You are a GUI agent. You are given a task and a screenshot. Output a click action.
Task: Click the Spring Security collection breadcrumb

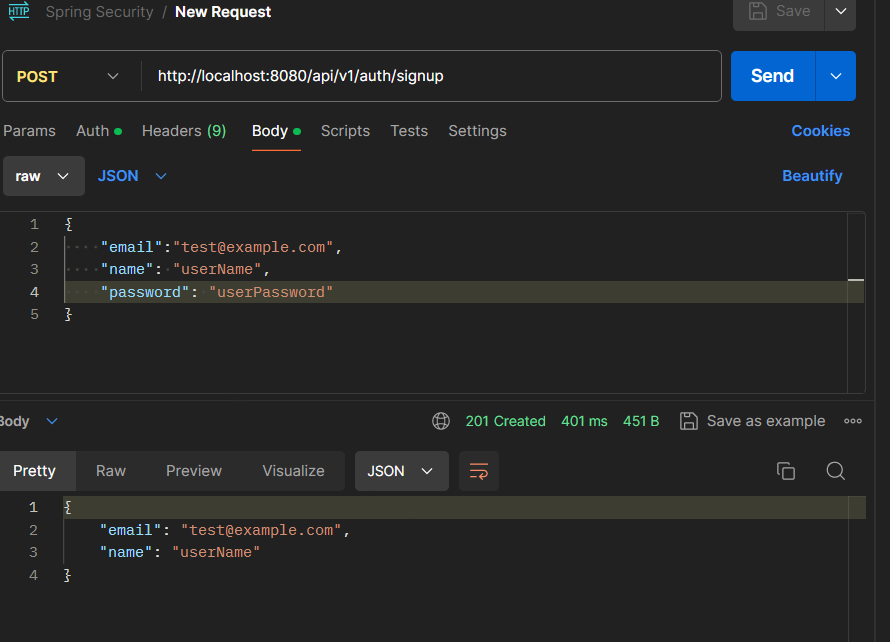tap(99, 12)
